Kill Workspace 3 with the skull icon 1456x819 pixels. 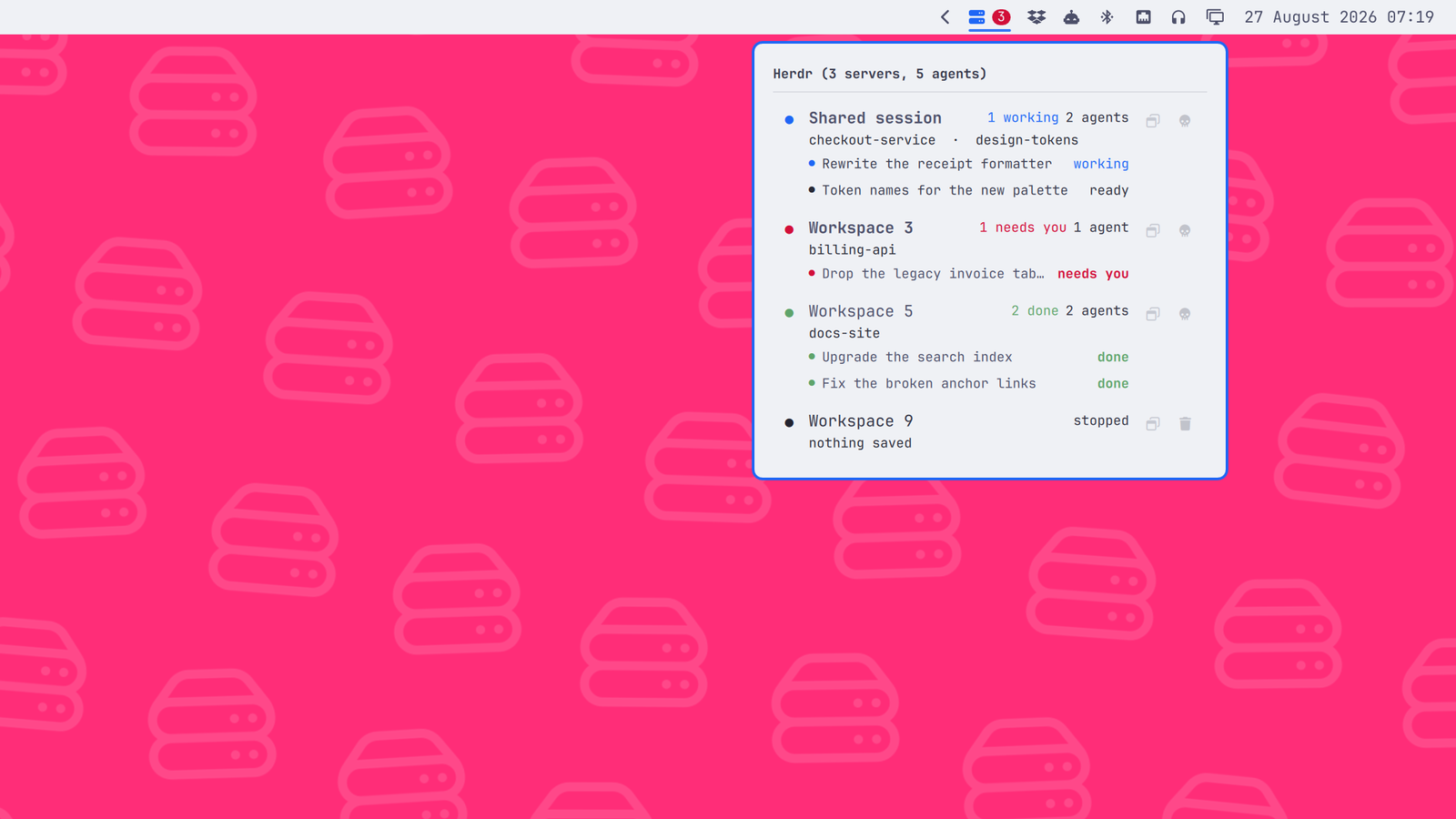[1185, 231]
